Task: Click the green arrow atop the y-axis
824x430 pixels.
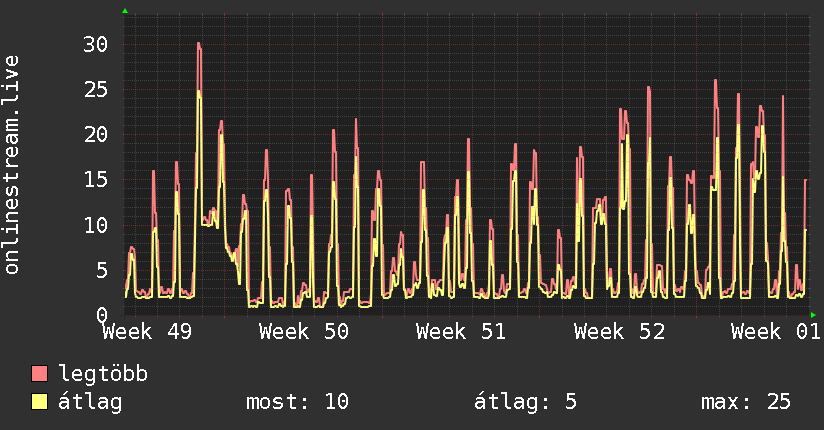Action: [125, 11]
